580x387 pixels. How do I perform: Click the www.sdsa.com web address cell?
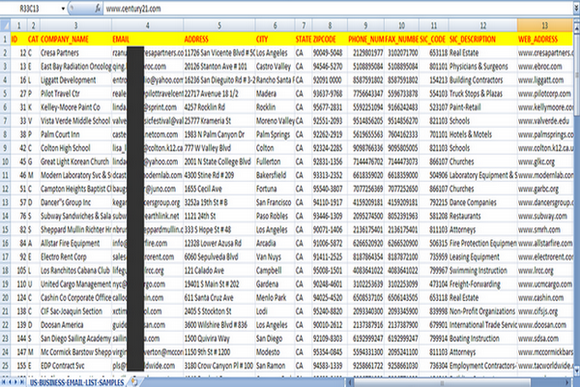(545, 339)
